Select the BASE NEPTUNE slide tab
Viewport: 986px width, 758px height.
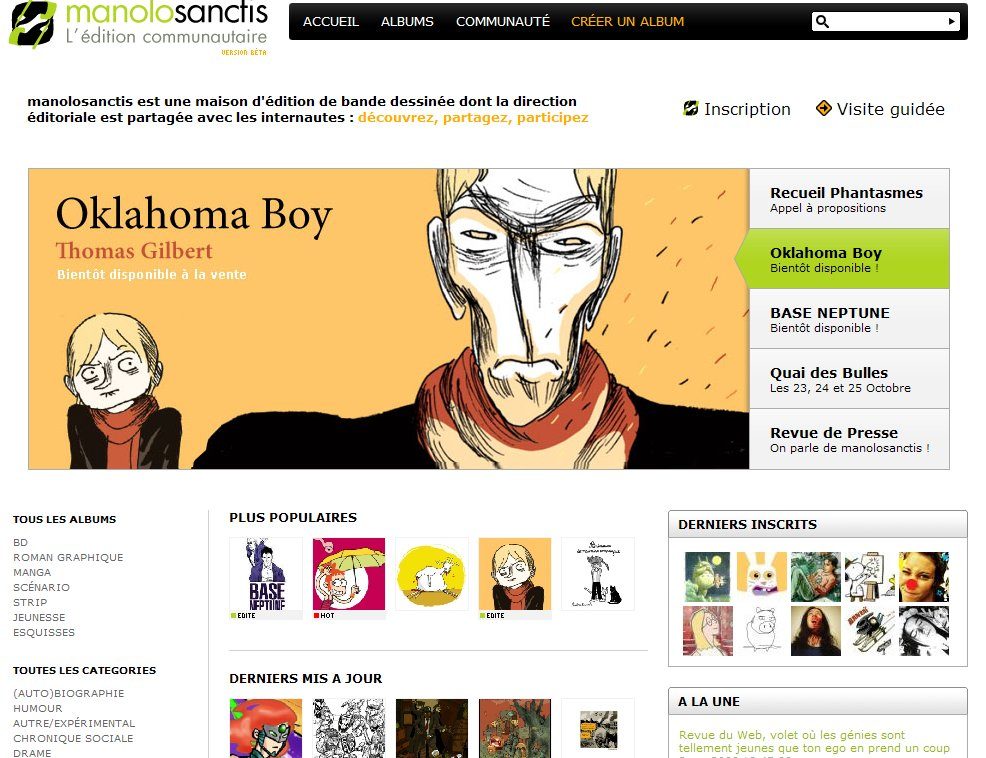click(x=849, y=319)
